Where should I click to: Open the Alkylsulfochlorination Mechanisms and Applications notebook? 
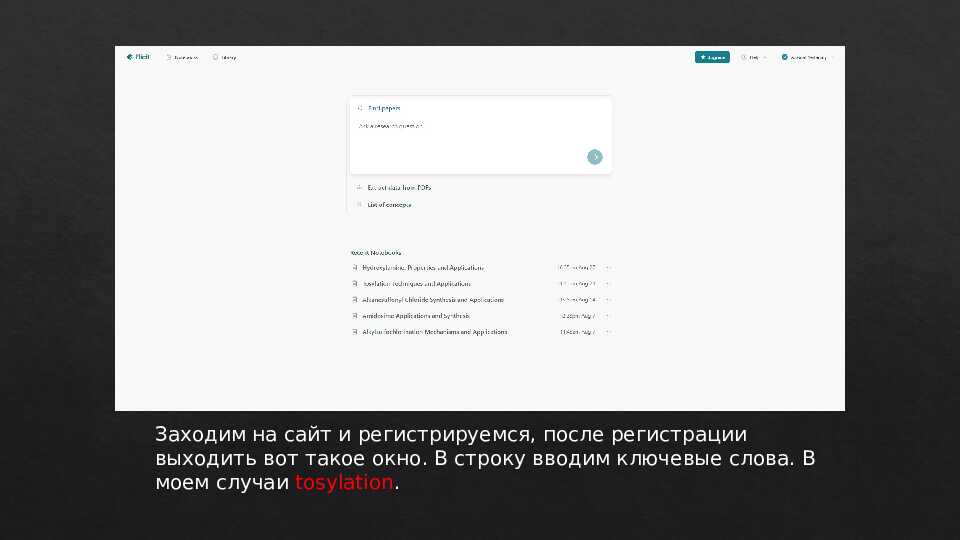[x=434, y=332]
